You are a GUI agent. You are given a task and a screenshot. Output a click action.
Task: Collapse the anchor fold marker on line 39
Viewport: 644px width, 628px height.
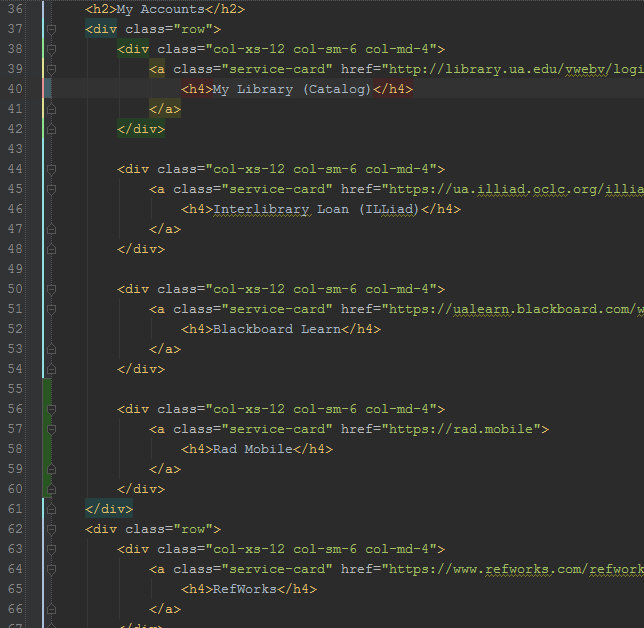click(51, 69)
